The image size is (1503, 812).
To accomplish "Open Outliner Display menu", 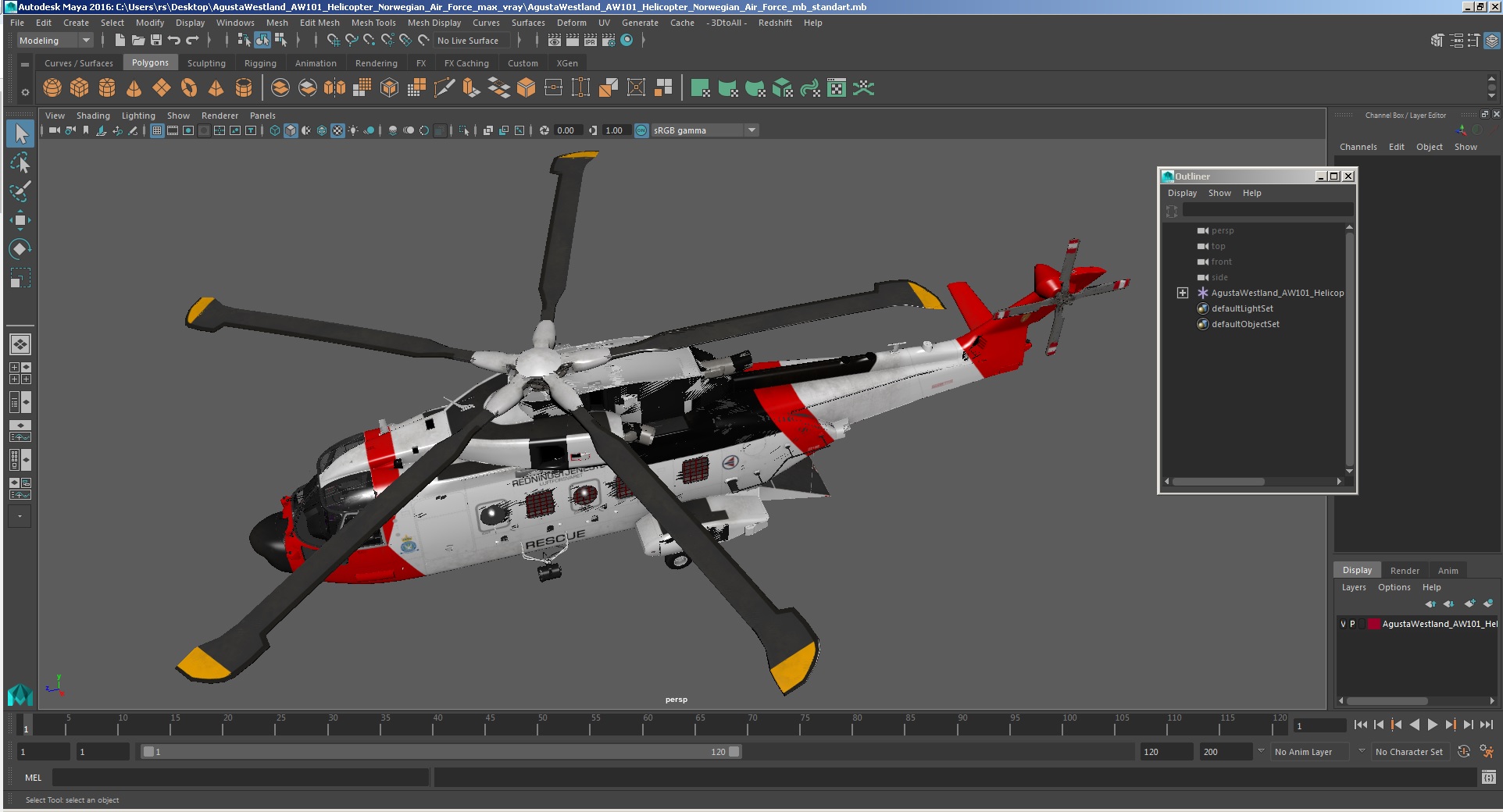I will click(1182, 193).
